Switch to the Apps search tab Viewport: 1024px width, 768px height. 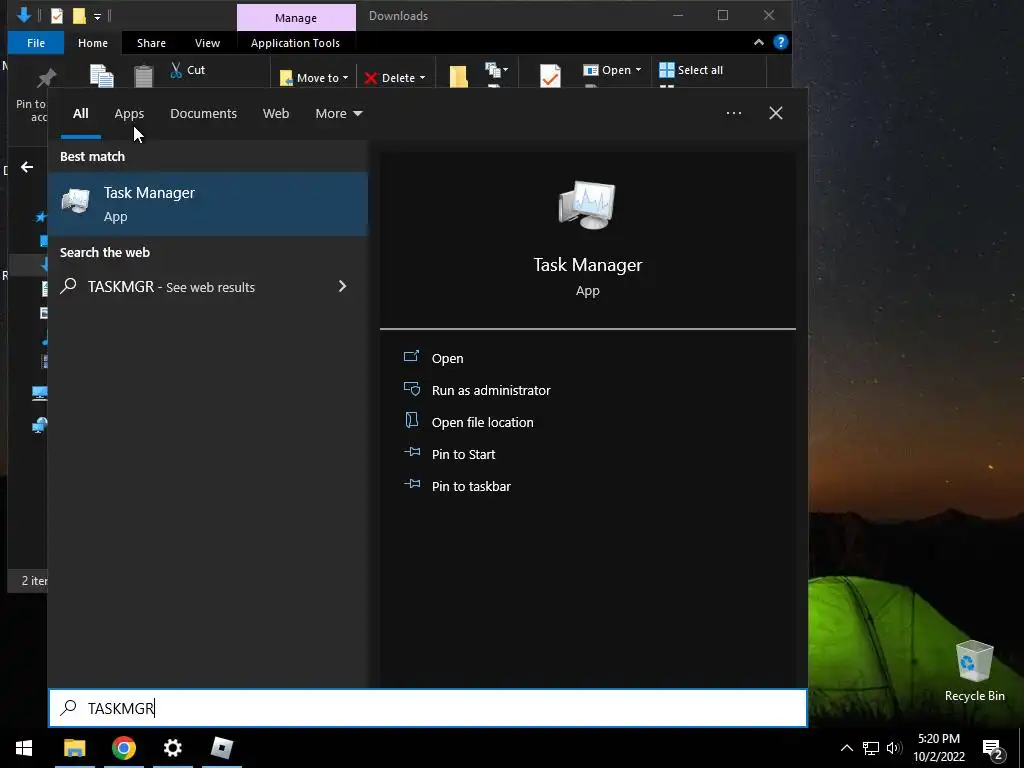click(x=129, y=114)
